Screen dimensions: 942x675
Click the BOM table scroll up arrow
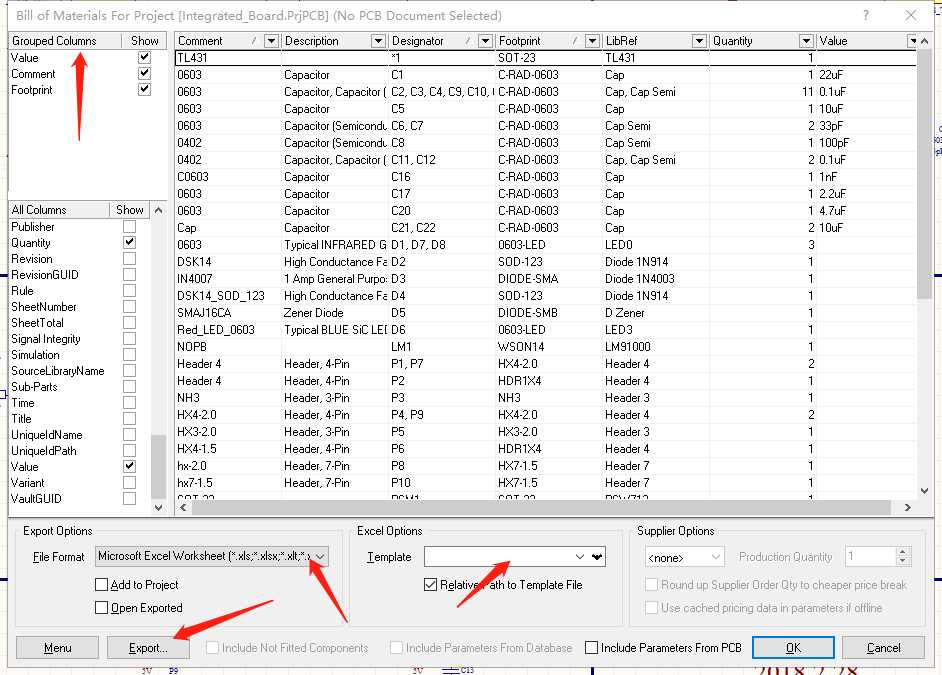tap(925, 41)
